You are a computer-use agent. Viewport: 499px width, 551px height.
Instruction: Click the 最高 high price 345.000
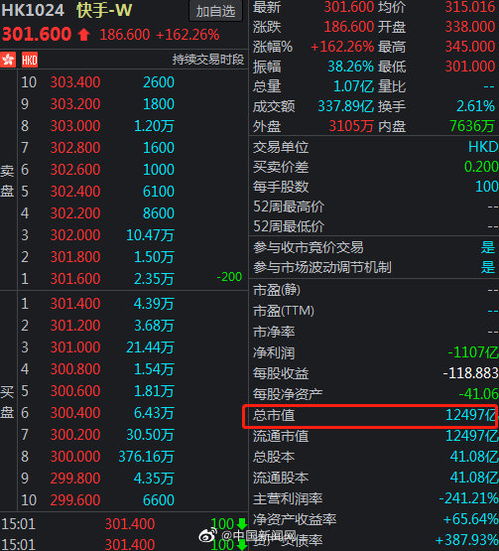point(470,46)
